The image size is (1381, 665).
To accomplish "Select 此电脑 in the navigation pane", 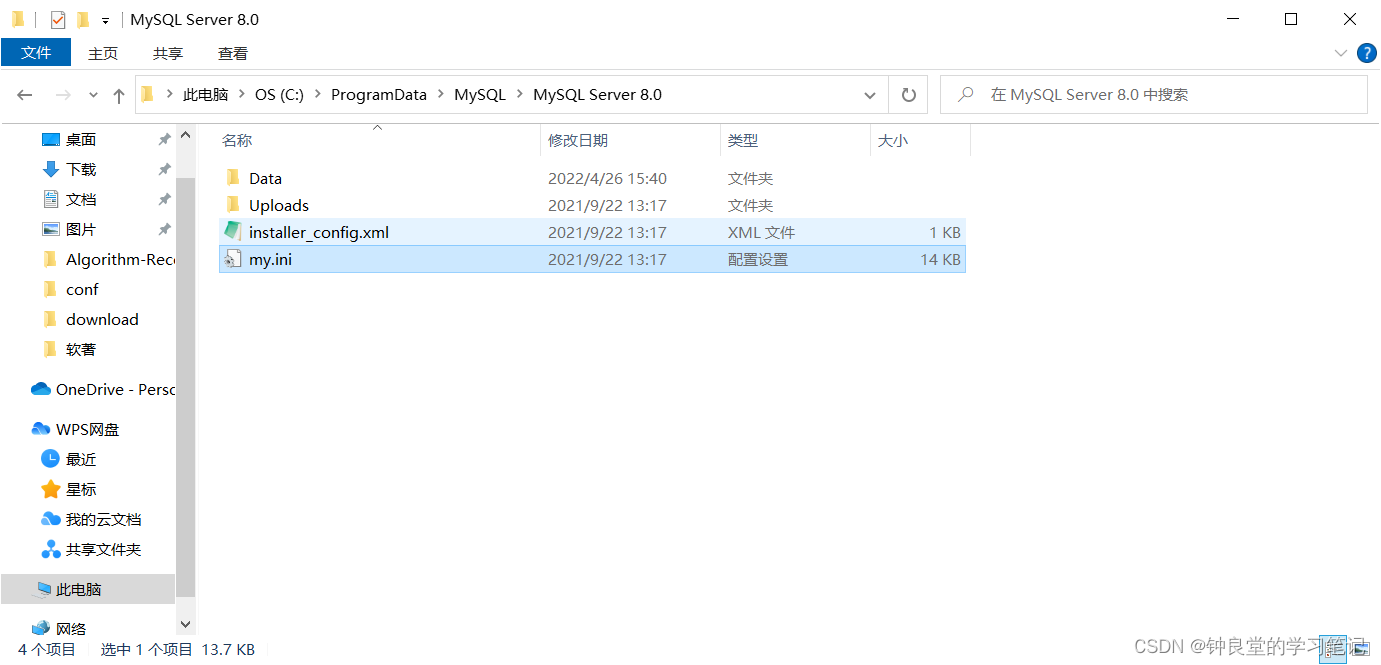I will 88,589.
